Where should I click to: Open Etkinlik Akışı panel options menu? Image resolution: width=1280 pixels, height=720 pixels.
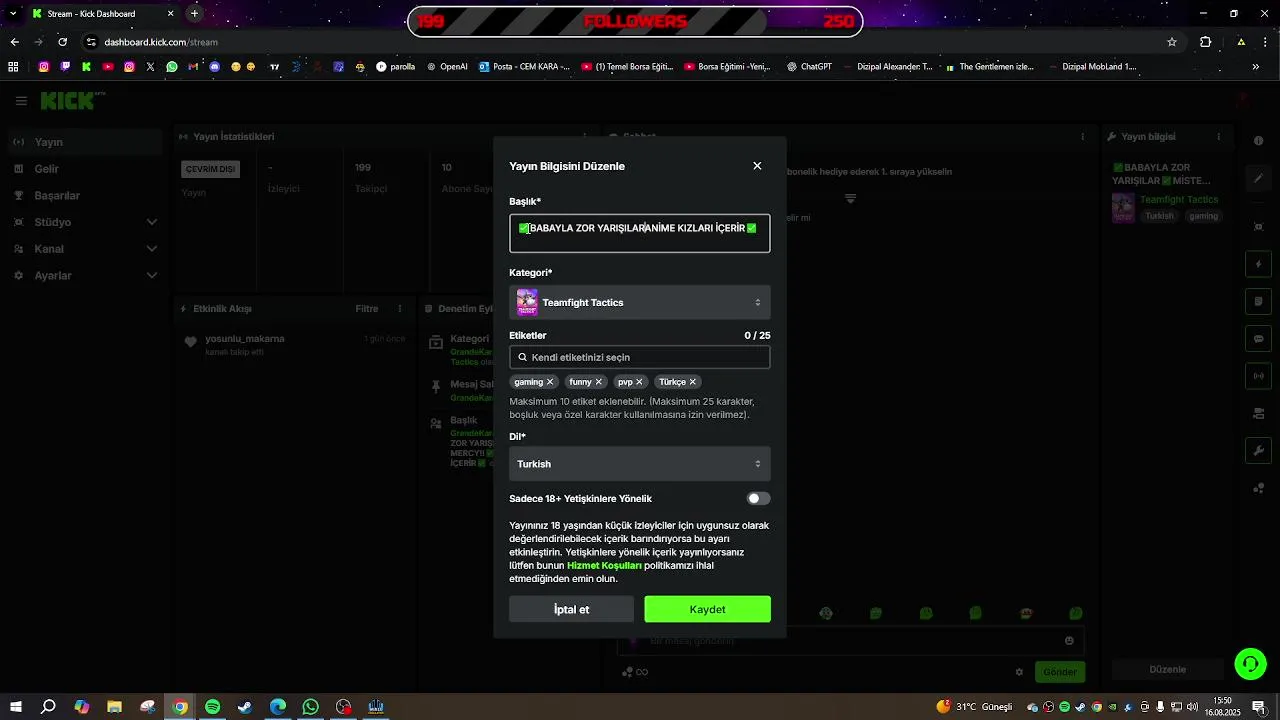click(x=400, y=309)
